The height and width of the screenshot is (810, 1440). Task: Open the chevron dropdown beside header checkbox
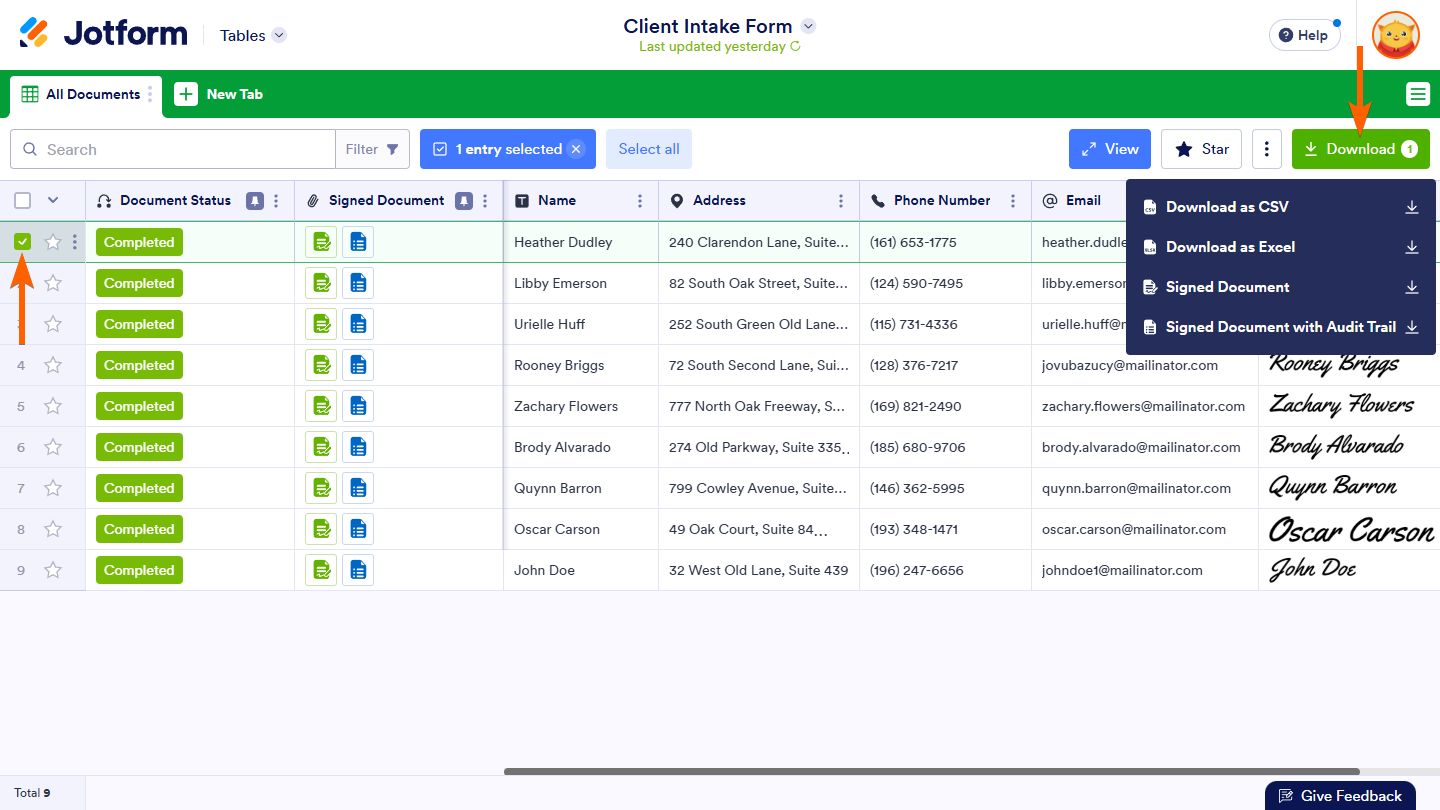point(53,200)
